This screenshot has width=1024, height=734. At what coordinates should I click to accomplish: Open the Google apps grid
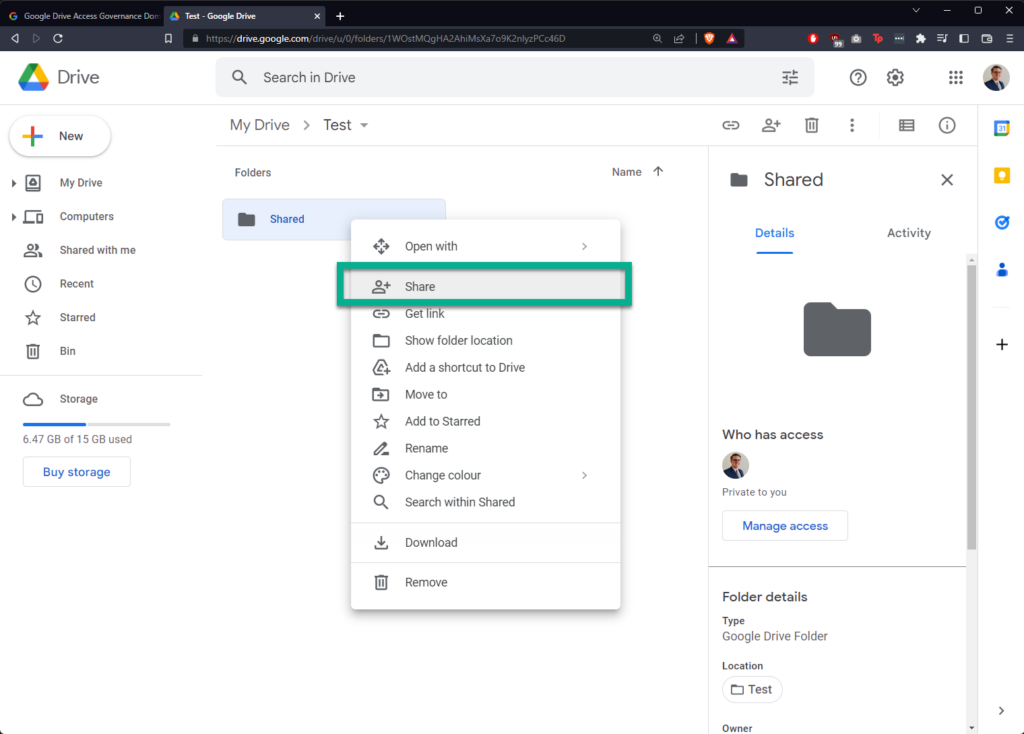(x=955, y=78)
